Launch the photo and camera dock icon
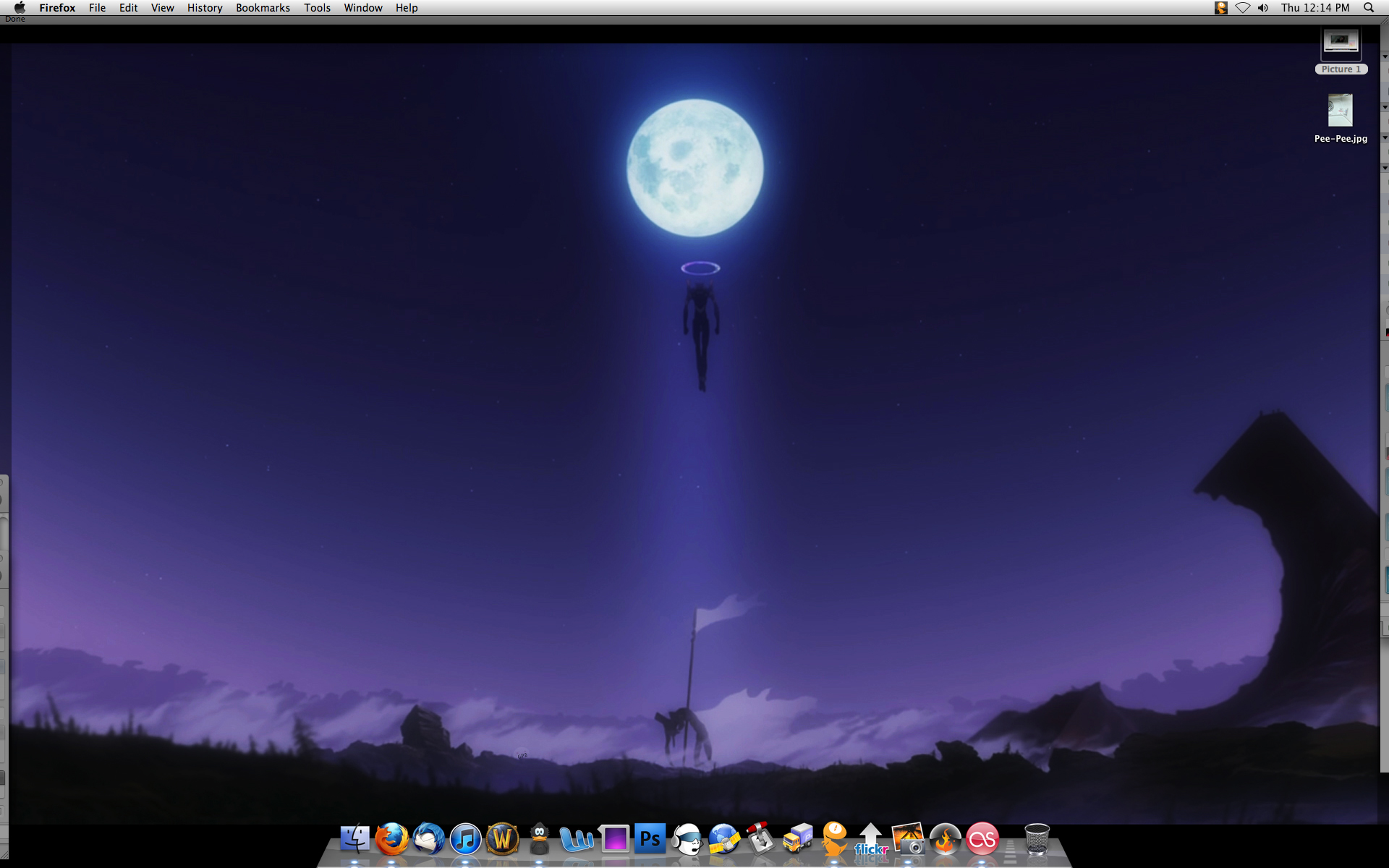Viewport: 1389px width, 868px height. click(908, 839)
